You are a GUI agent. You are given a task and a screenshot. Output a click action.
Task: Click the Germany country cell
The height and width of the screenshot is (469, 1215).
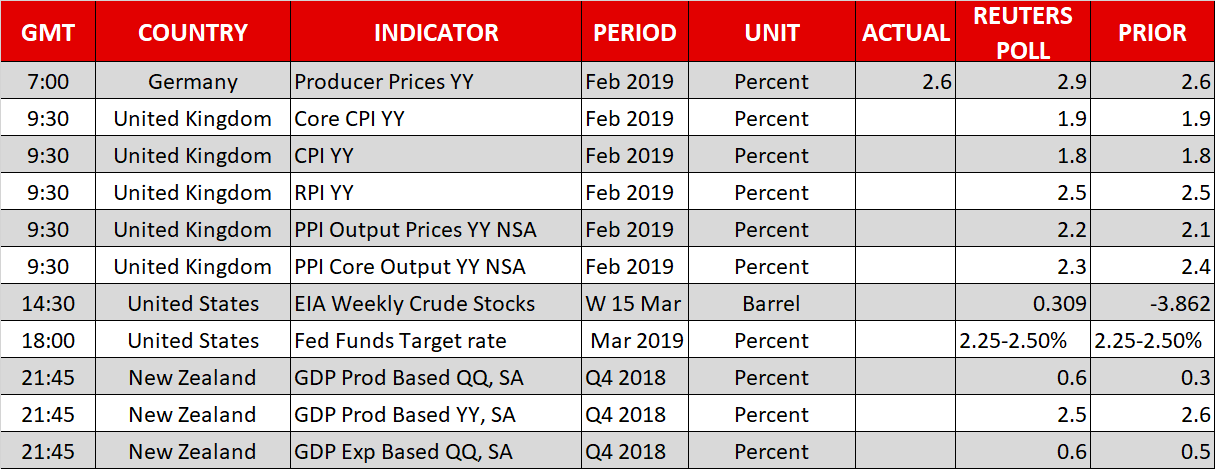pos(192,82)
